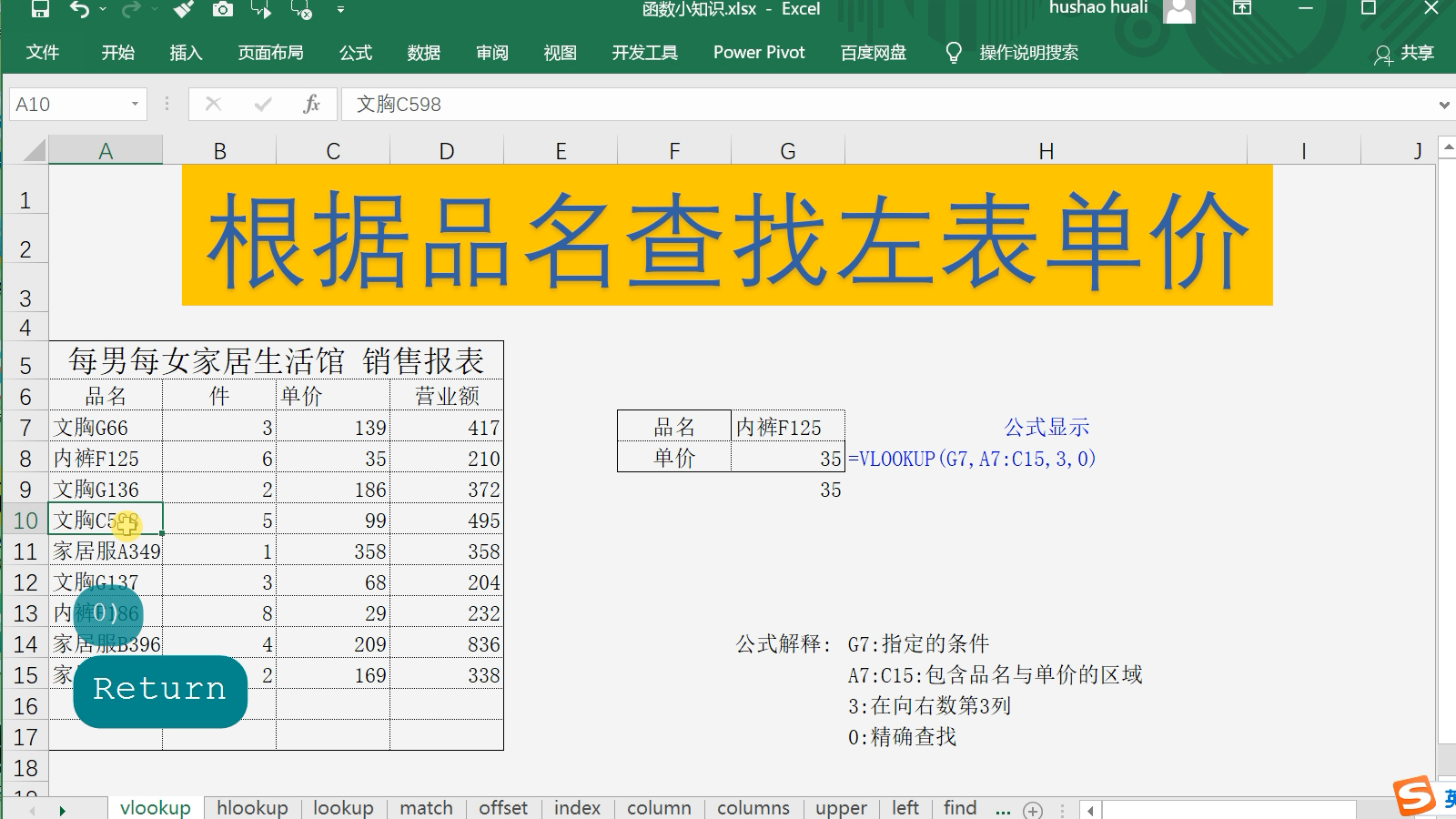Open the Power Pivot ribbon tab
This screenshot has height=819, width=1456.
coord(759,53)
